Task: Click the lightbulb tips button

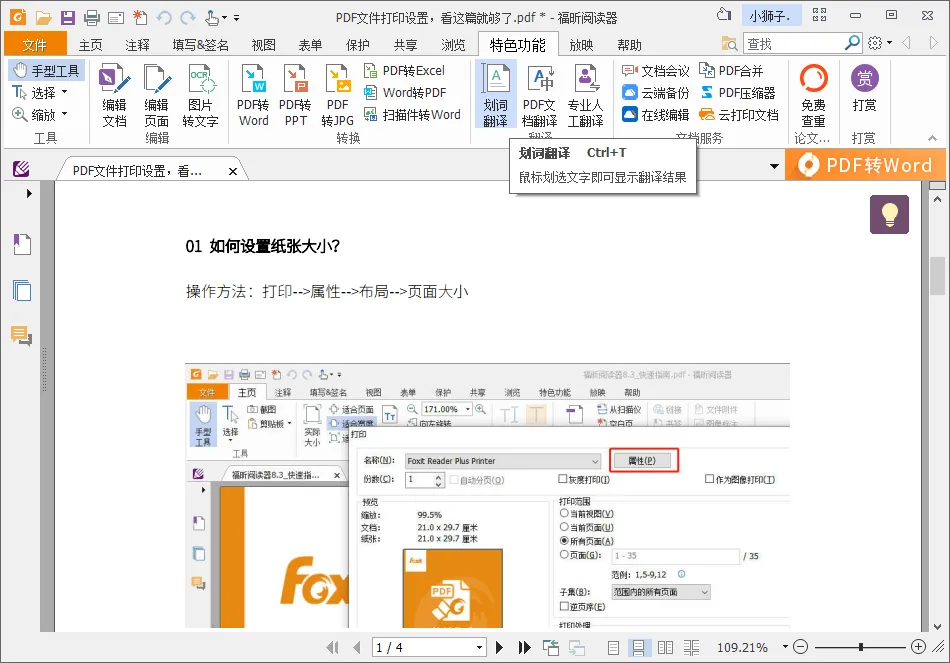Action: pyautogui.click(x=889, y=215)
